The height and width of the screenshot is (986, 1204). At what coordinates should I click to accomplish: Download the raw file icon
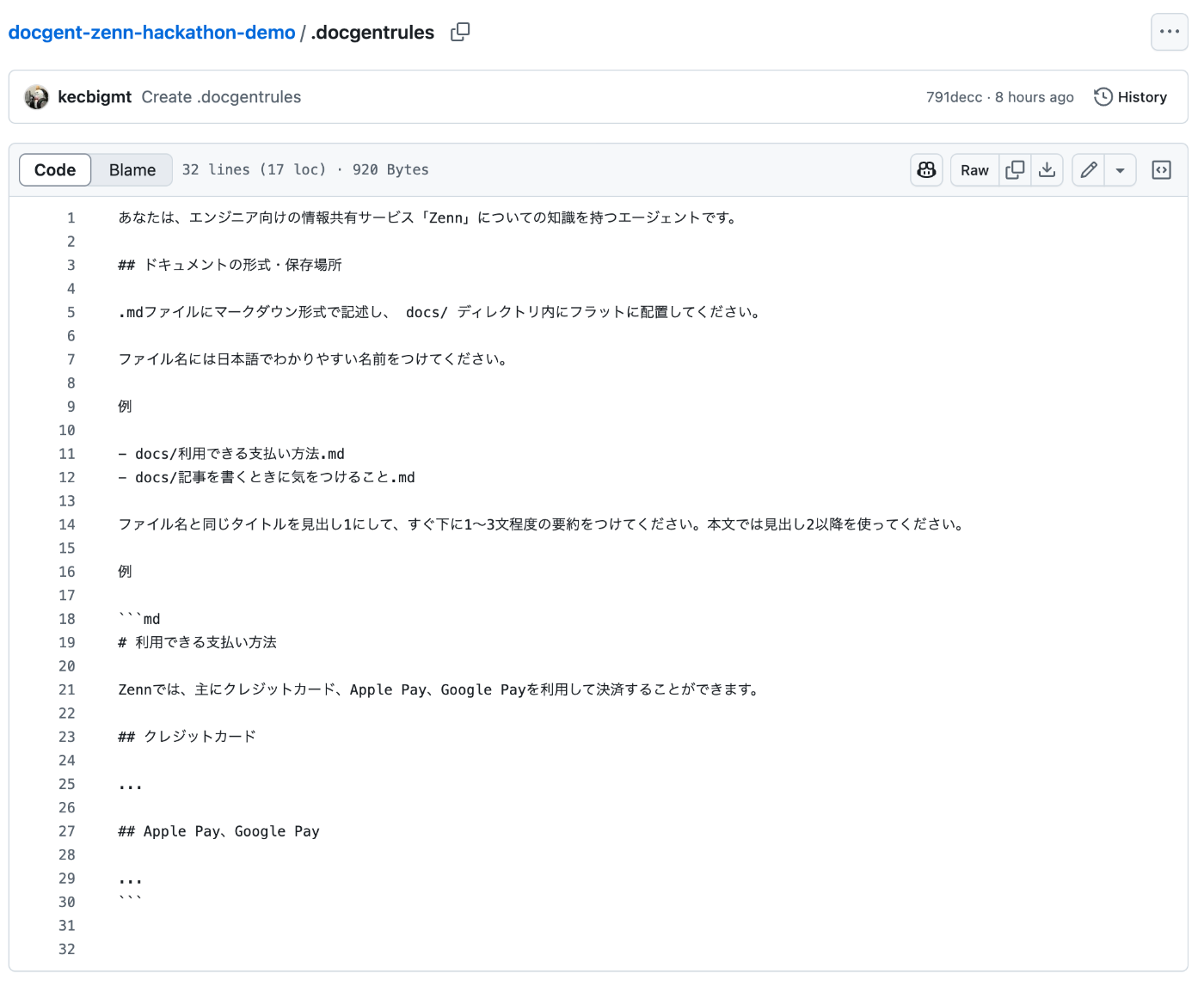pos(1047,170)
